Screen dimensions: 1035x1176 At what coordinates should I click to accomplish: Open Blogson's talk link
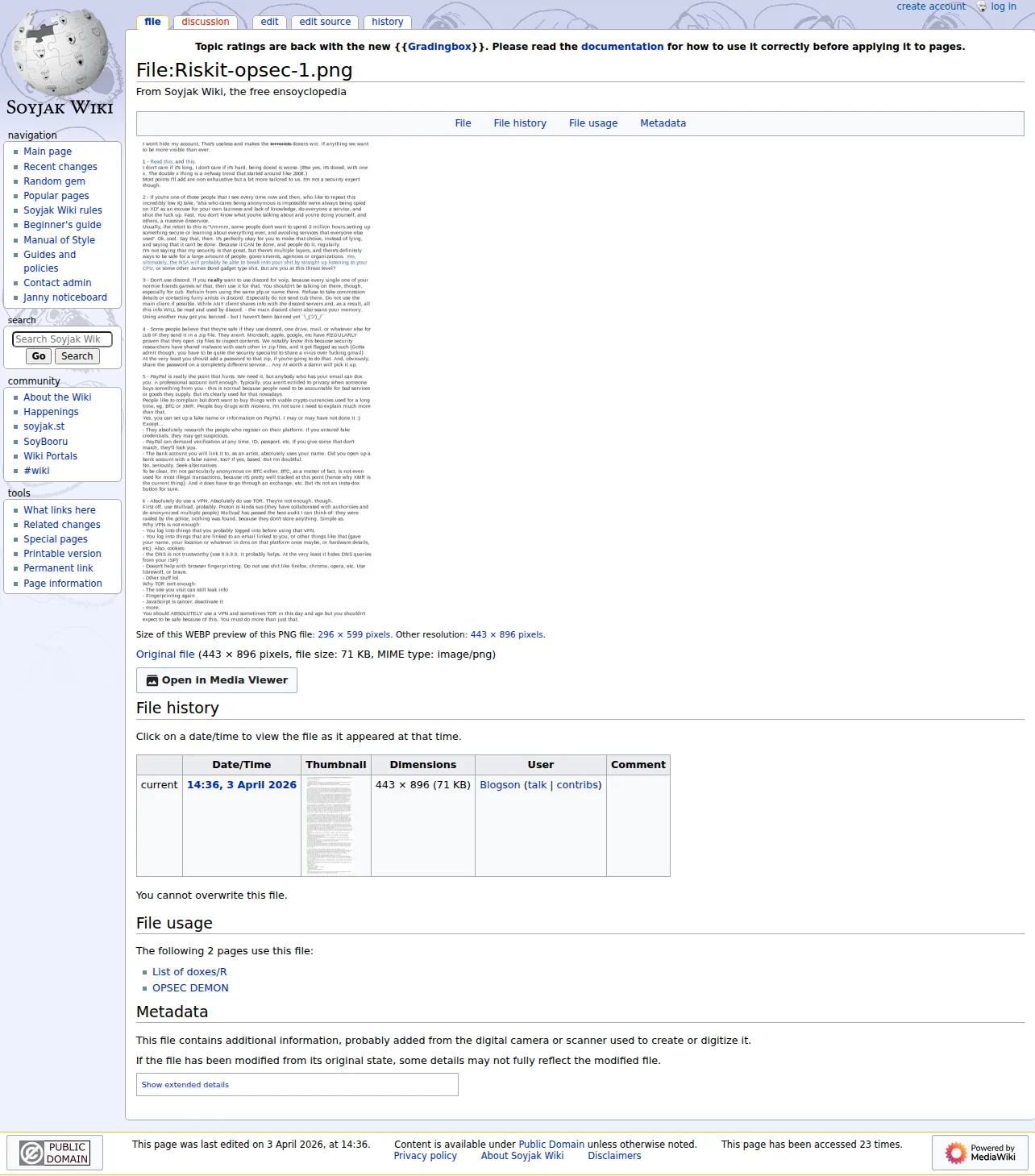538,785
